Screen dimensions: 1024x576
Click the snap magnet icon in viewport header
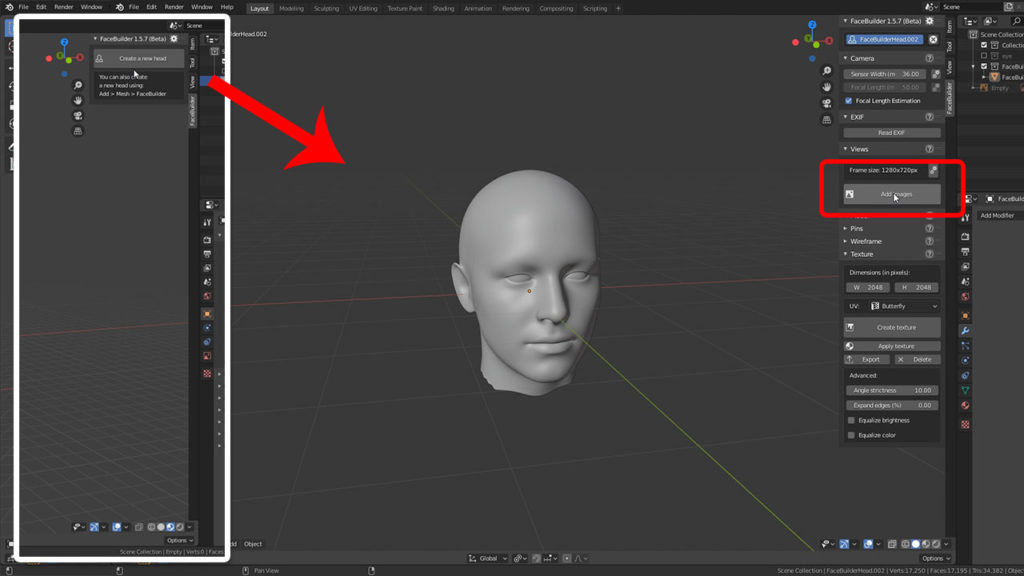(x=537, y=559)
